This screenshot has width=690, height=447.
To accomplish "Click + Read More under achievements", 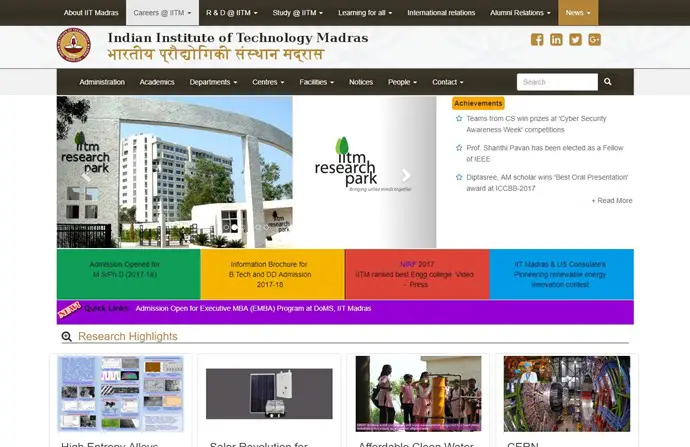I will [x=612, y=201].
